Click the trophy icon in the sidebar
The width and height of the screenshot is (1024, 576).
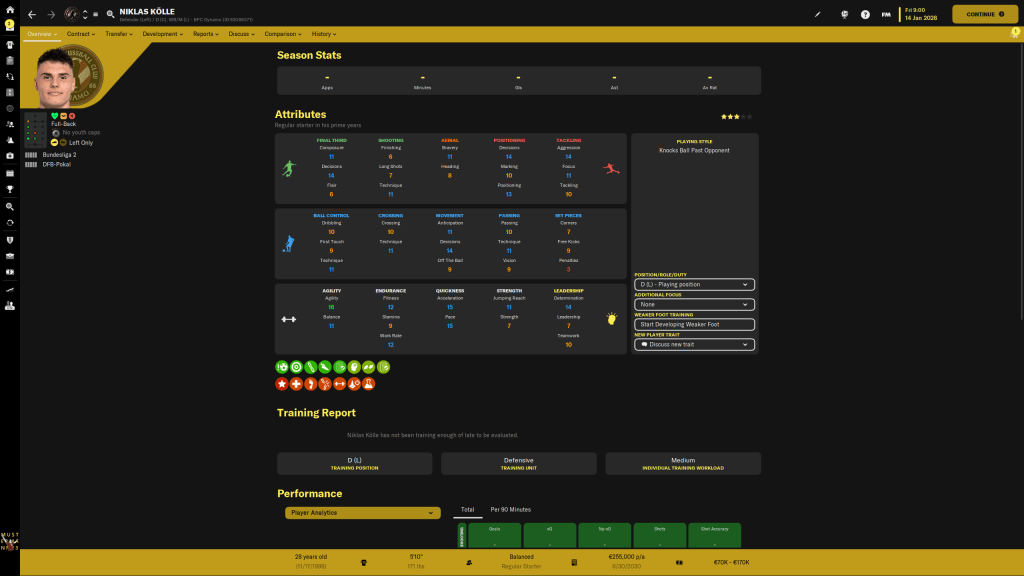point(9,189)
